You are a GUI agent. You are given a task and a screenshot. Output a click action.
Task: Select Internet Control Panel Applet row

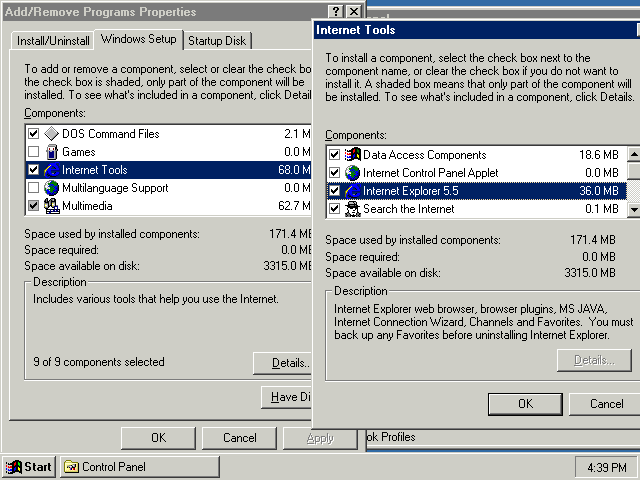click(x=477, y=173)
